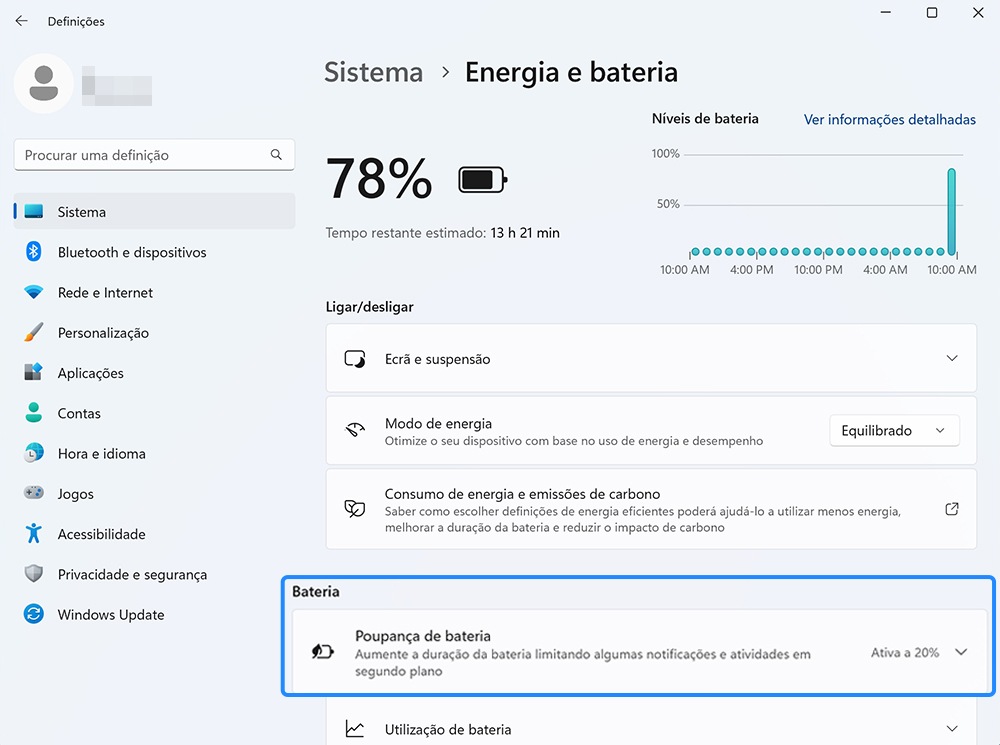Click the leaf heart carbon emissions icon
The height and width of the screenshot is (745, 1000).
(x=355, y=508)
